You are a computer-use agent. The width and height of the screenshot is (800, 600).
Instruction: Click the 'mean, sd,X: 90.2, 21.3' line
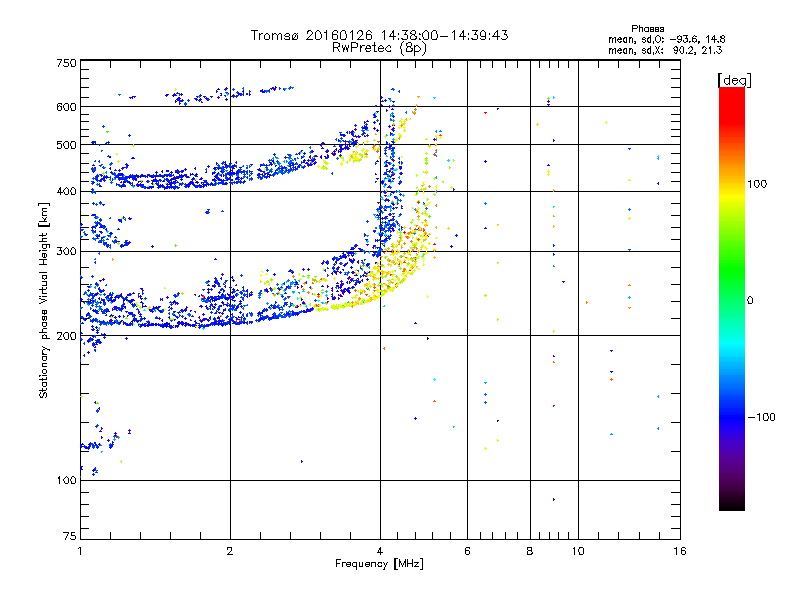click(x=665, y=50)
